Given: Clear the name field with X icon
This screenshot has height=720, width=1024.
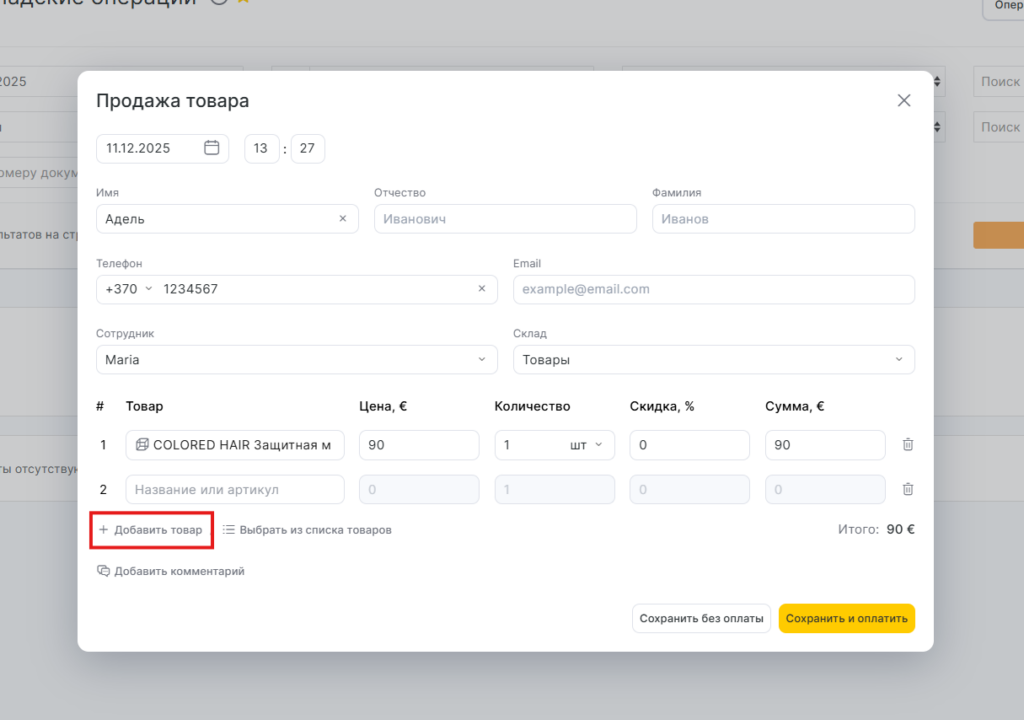Looking at the screenshot, I should pos(342,219).
